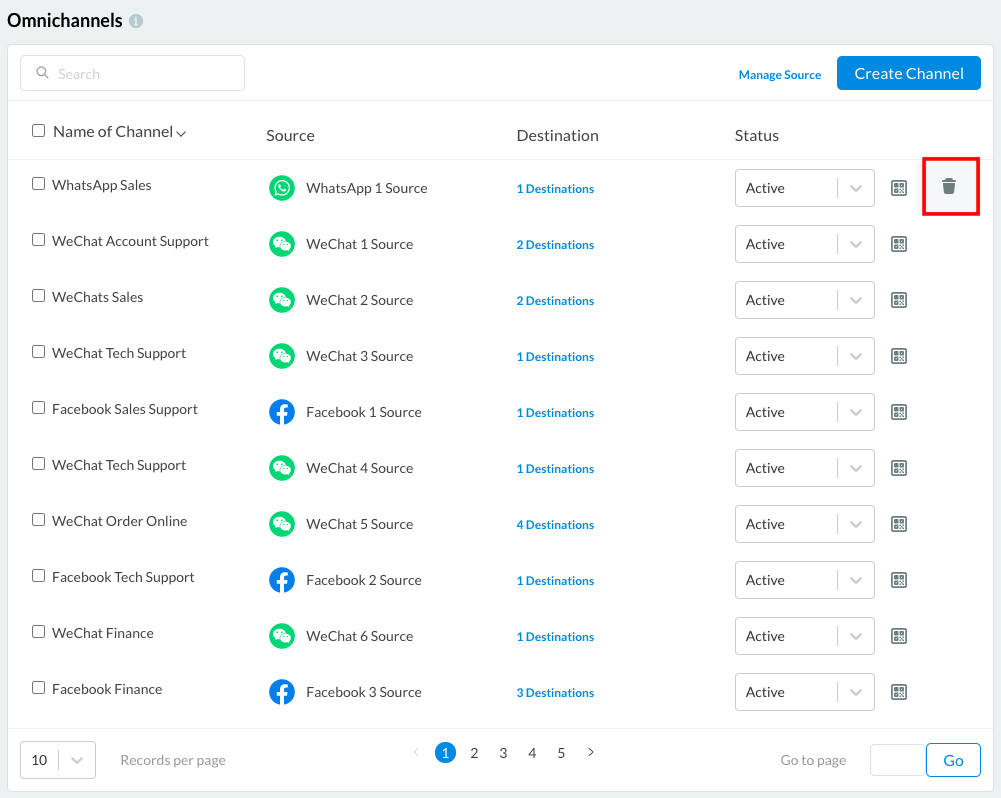This screenshot has width=1001, height=798.
Task: Open the records per page dropdown
Action: (58, 760)
